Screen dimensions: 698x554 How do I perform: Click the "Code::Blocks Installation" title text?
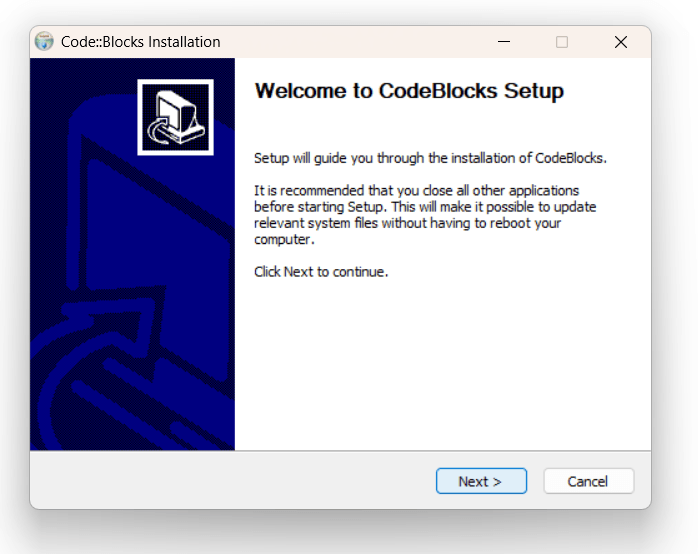tap(140, 42)
